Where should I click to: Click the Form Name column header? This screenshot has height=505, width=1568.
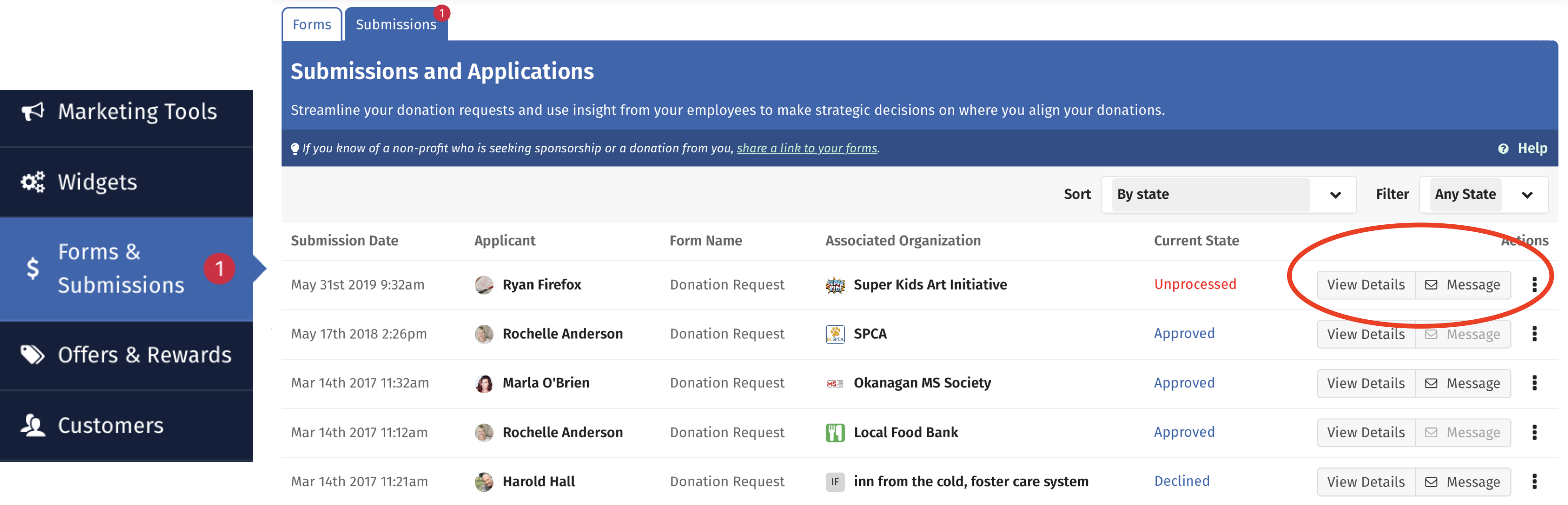[x=706, y=241]
